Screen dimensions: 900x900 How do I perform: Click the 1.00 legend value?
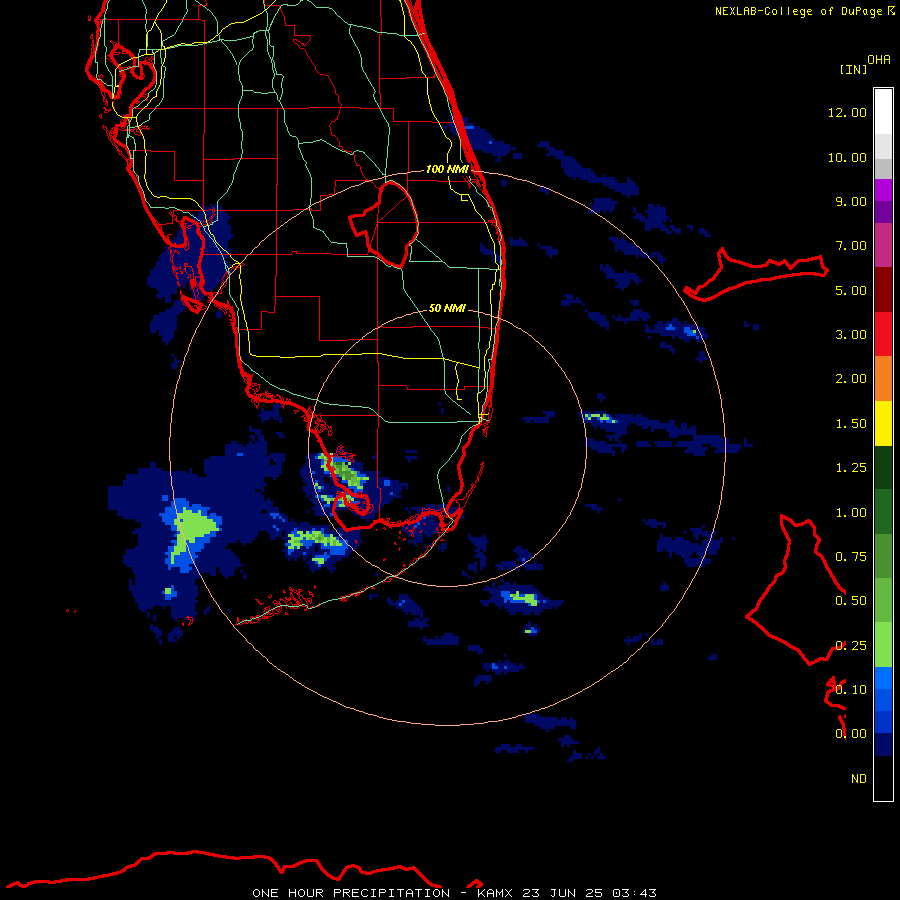[x=851, y=513]
